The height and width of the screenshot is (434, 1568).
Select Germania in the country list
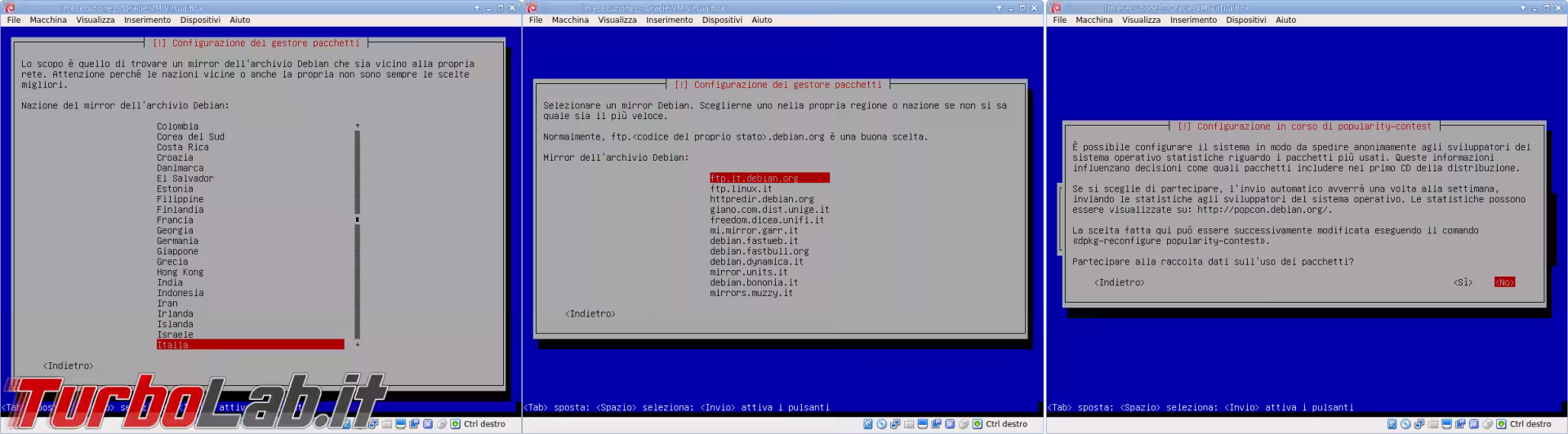pyautogui.click(x=177, y=241)
